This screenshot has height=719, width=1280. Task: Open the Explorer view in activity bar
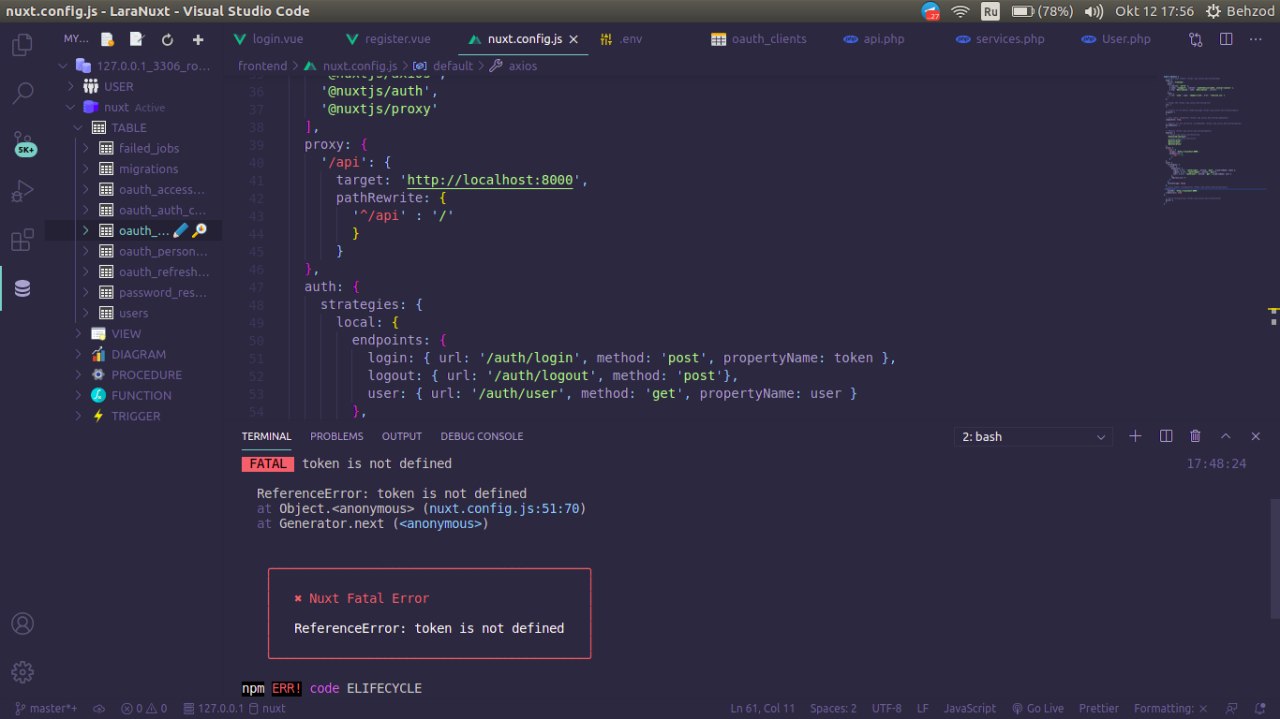click(22, 45)
